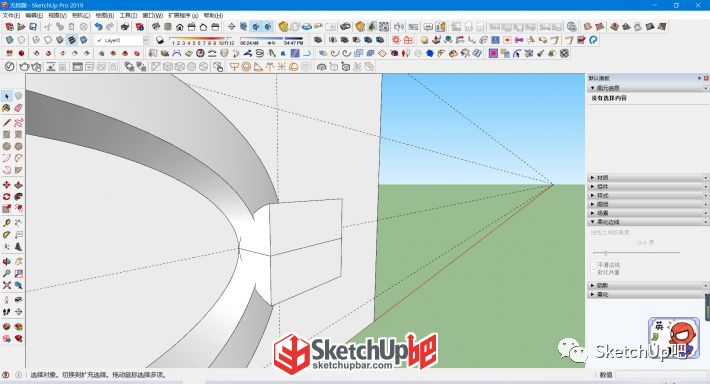Image resolution: width=710 pixels, height=384 pixels.
Task: Click the blue Undo arrow
Action: (98, 27)
